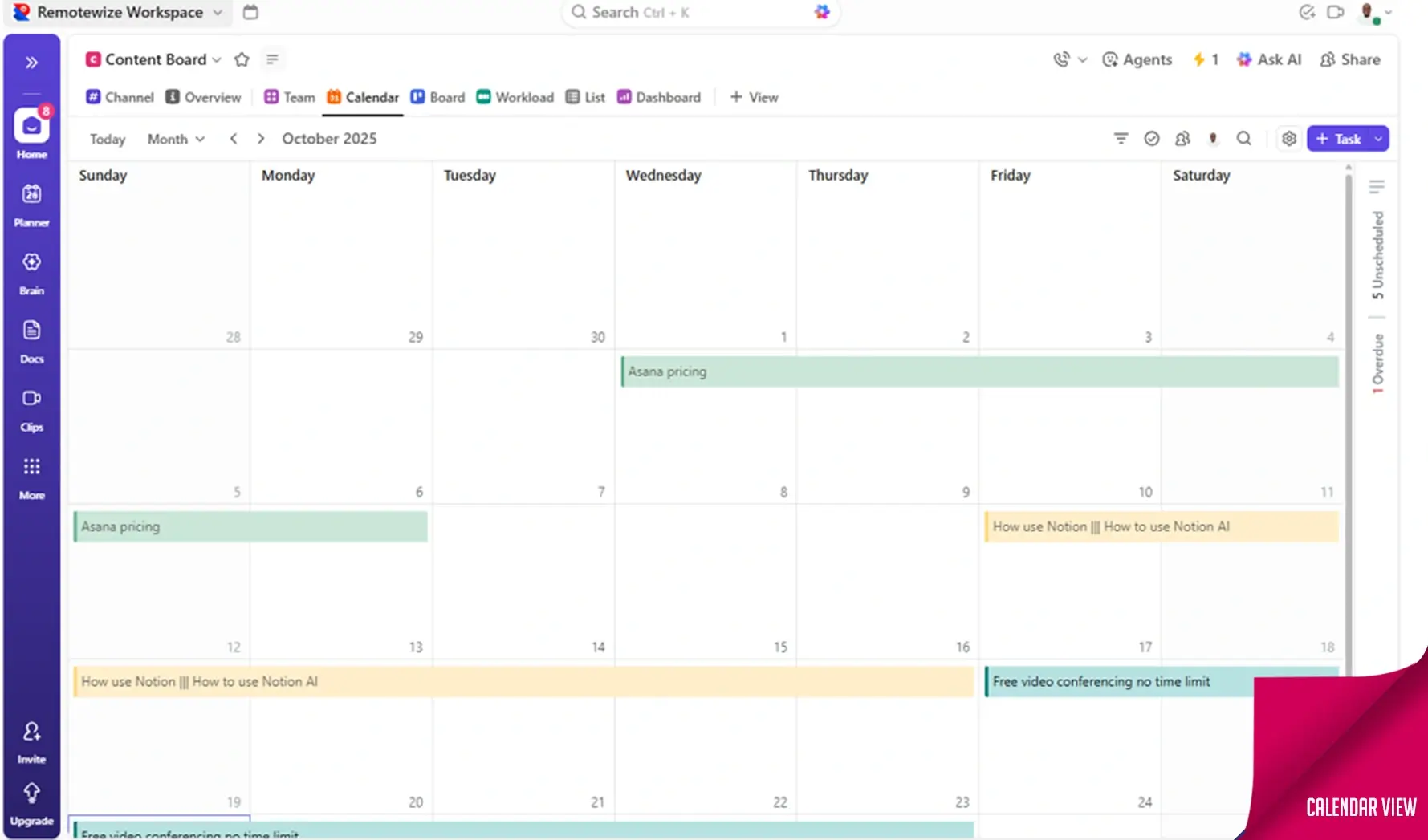
Task: Click the Home inbox icon
Action: click(x=31, y=127)
